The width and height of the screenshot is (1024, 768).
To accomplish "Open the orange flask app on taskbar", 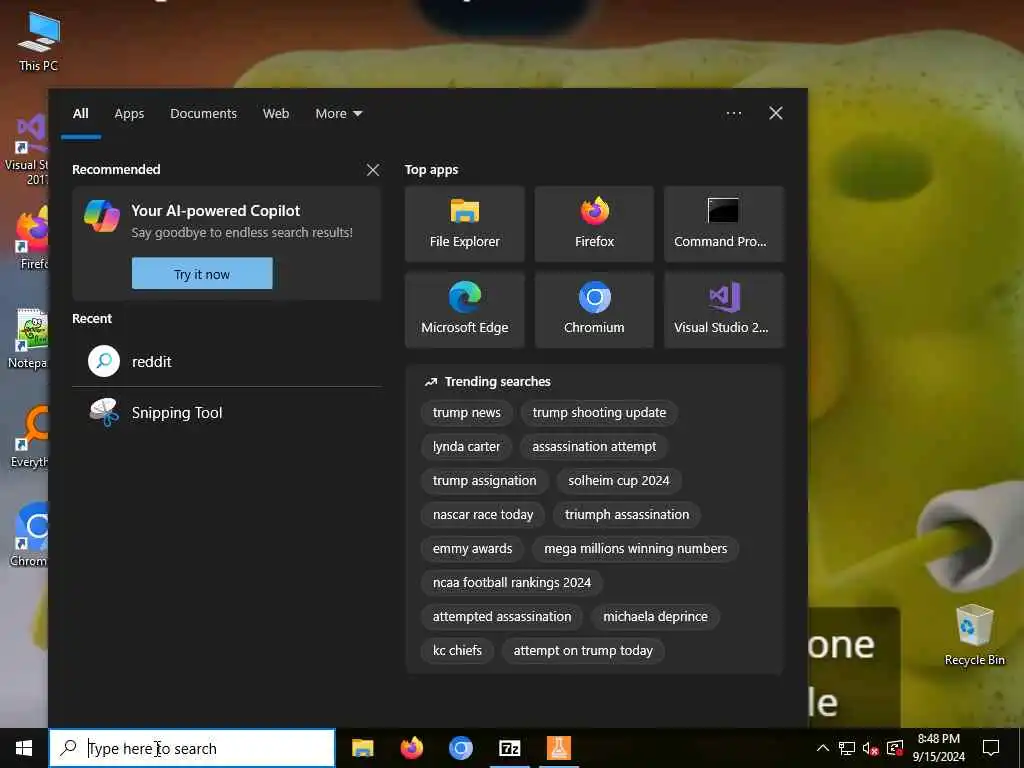I will tap(558, 748).
